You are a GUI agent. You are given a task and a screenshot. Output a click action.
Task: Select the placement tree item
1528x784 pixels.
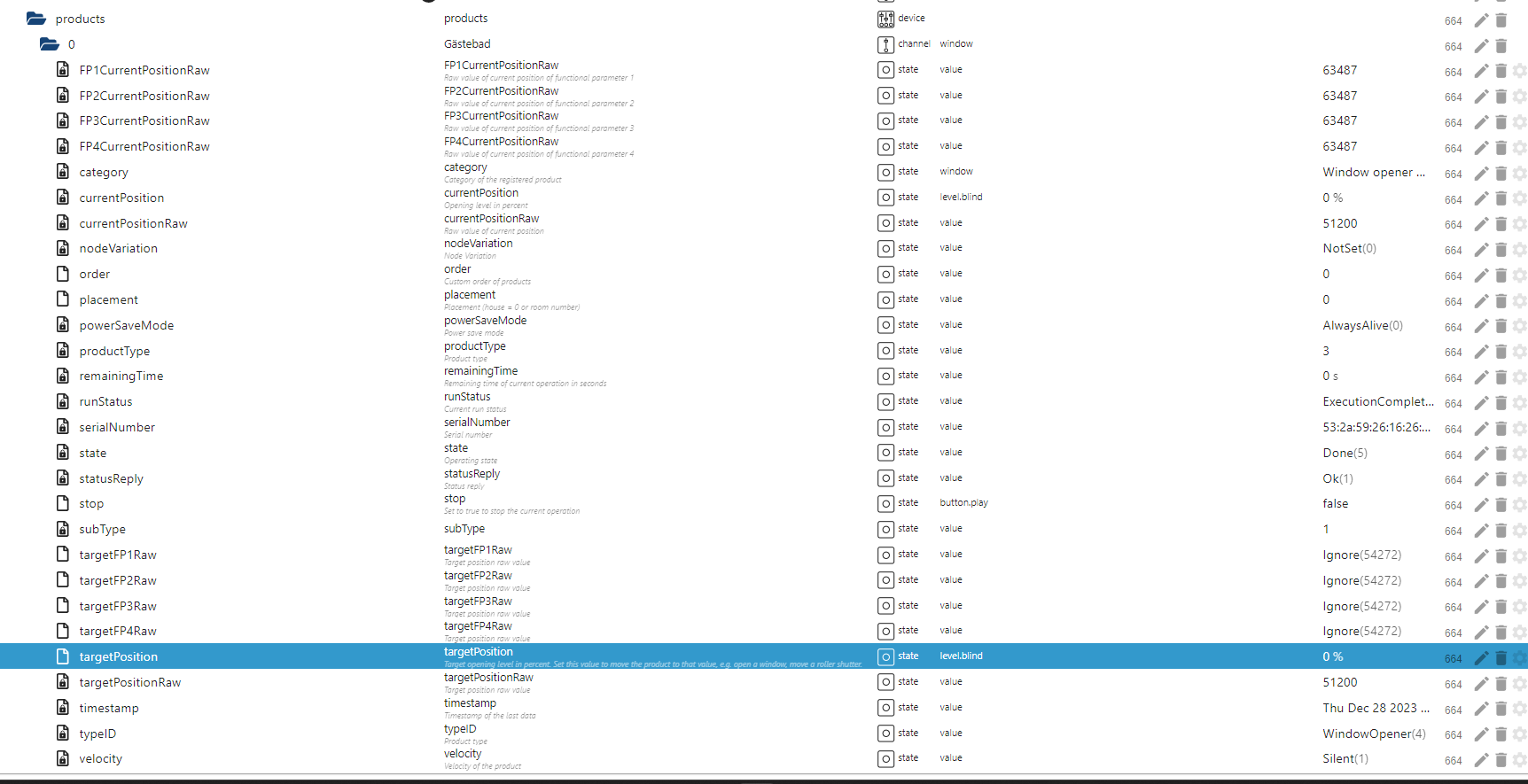pyautogui.click(x=109, y=299)
